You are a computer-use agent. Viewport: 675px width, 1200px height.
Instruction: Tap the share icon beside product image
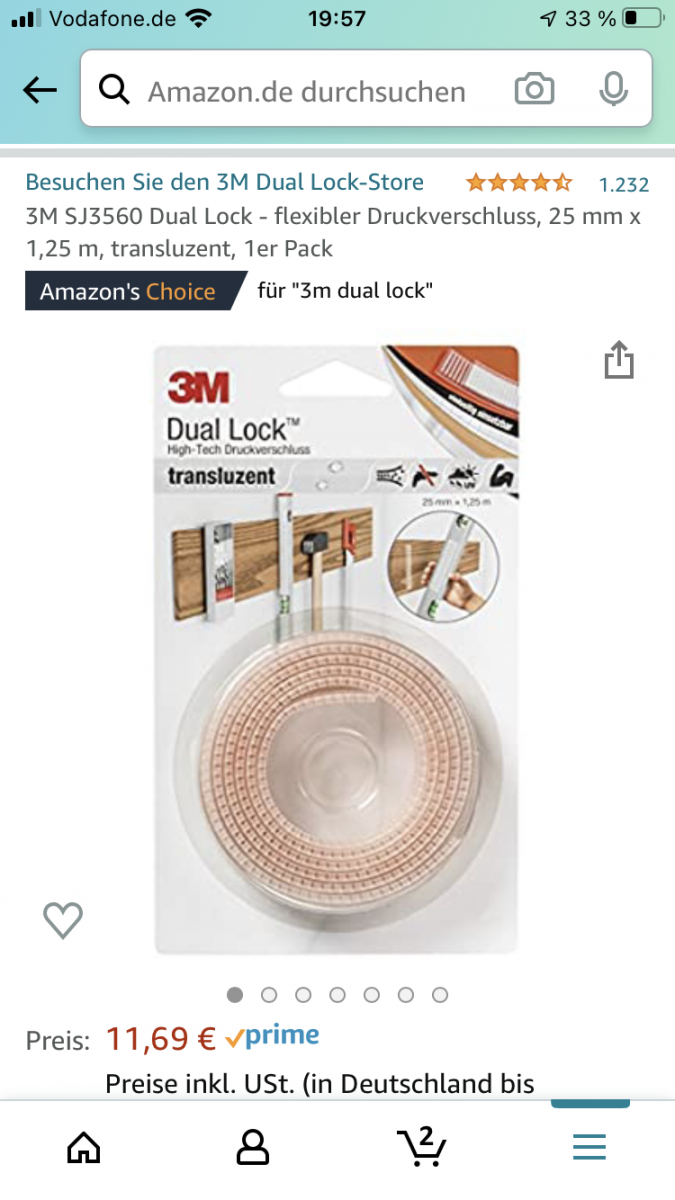(619, 360)
